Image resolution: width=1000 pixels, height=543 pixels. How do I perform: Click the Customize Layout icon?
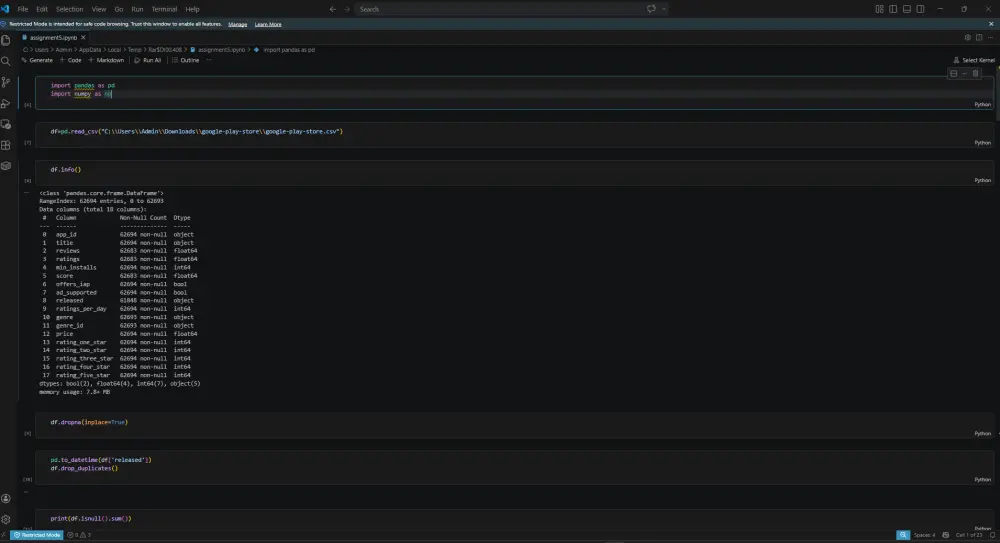(x=879, y=9)
